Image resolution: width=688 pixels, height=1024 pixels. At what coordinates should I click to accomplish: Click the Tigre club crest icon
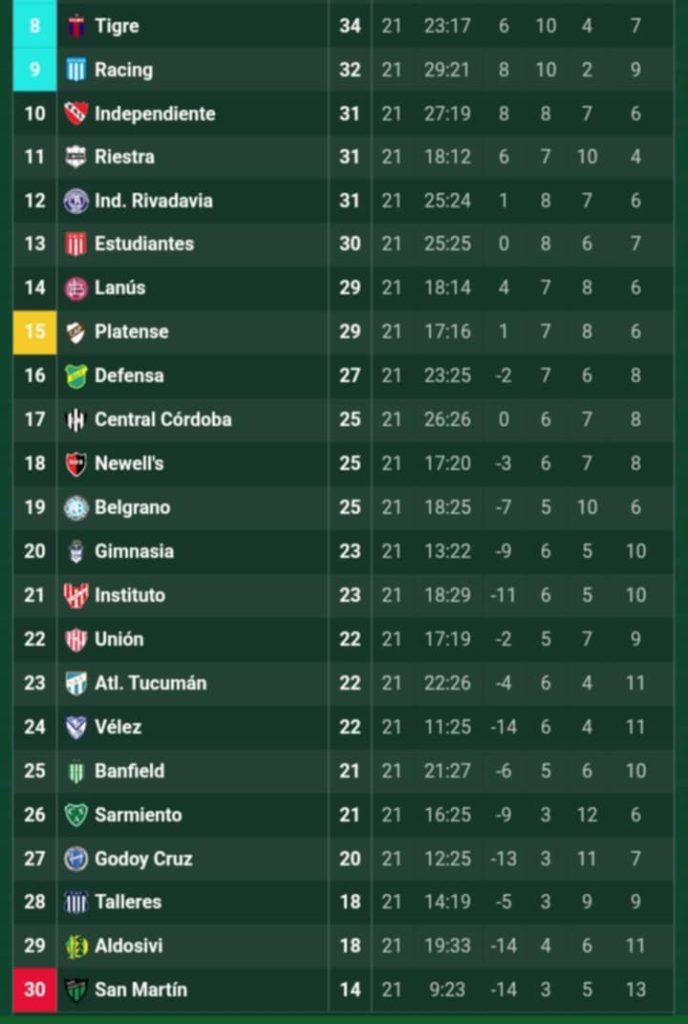76,26
